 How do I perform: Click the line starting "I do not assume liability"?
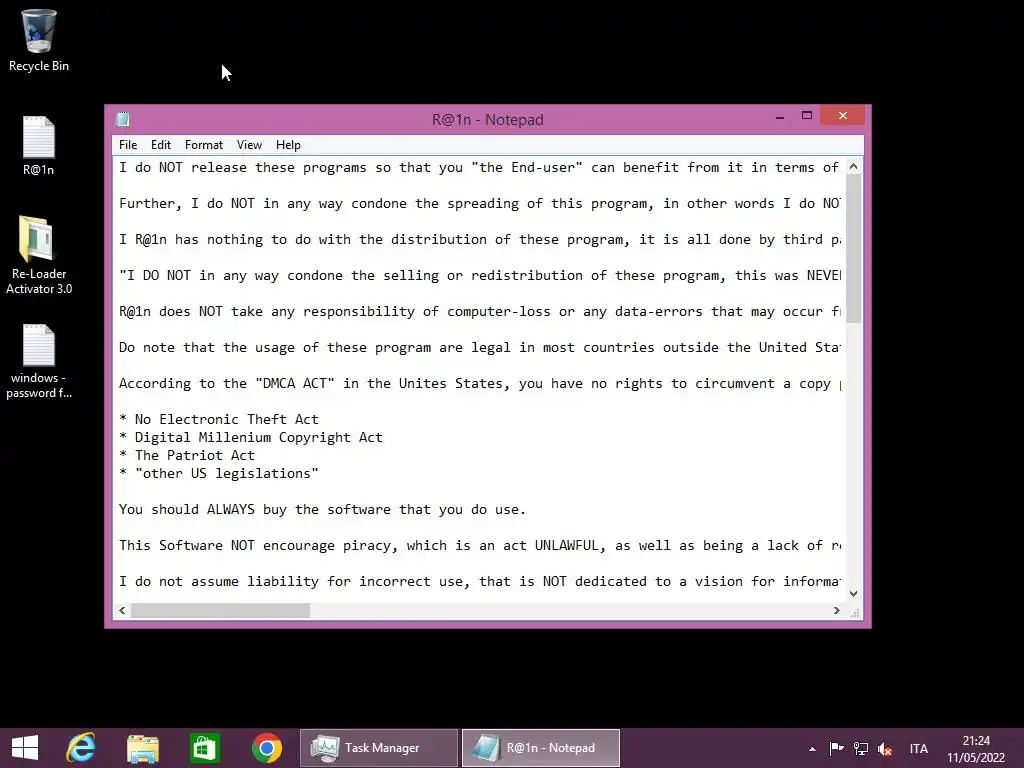[480, 581]
